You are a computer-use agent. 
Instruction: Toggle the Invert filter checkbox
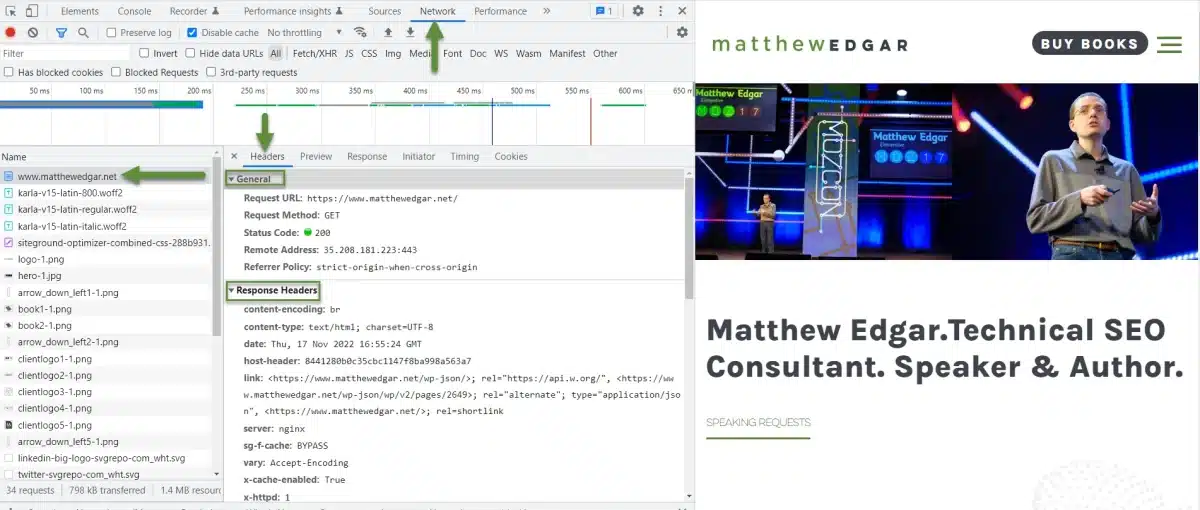144,53
